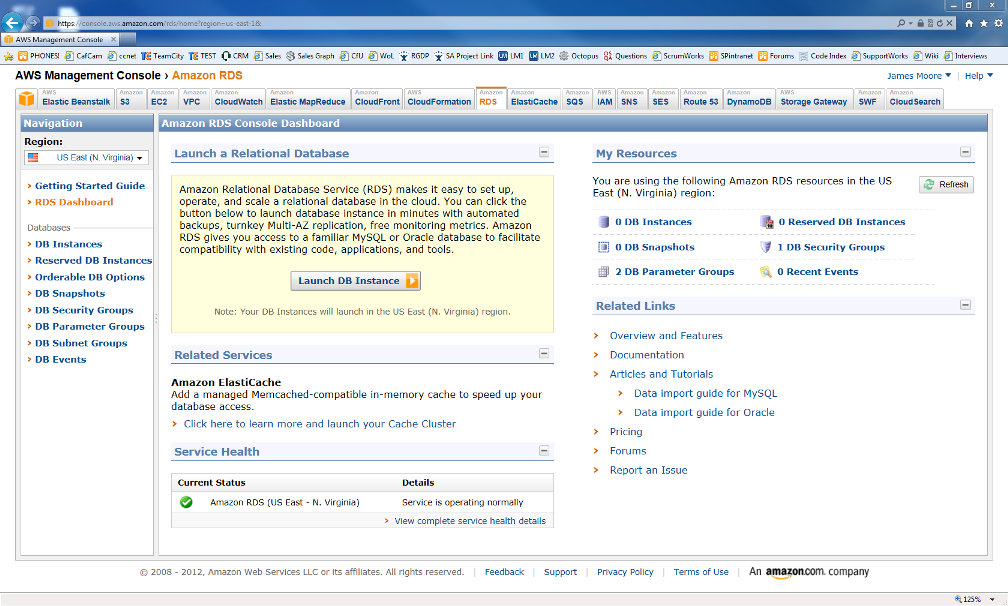Open the Report an Issue link

pos(649,470)
